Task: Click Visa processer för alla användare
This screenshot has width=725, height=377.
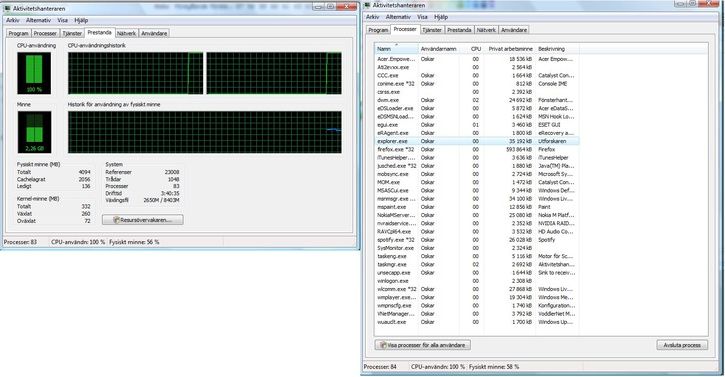Action: pyautogui.click(x=423, y=345)
